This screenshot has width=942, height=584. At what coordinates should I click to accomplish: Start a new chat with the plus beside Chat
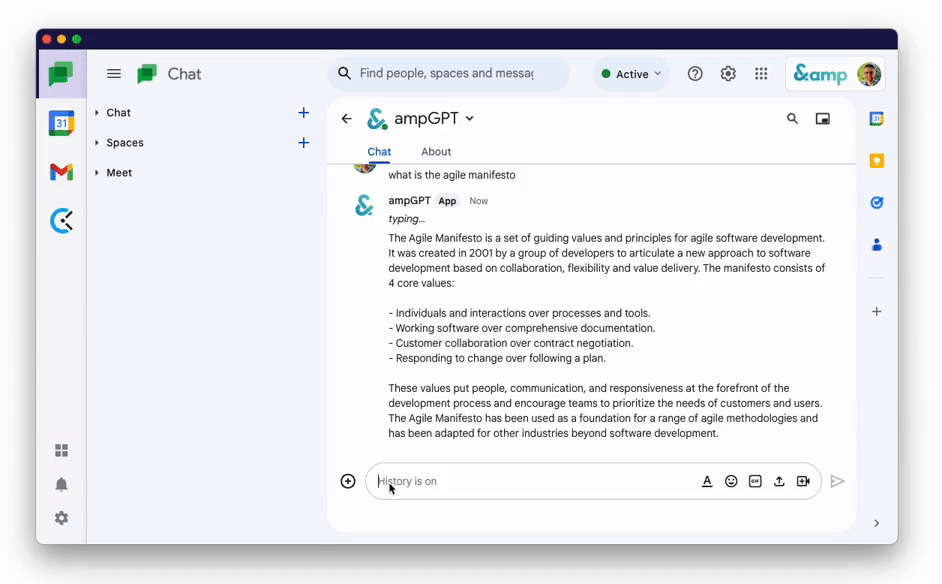click(x=303, y=112)
